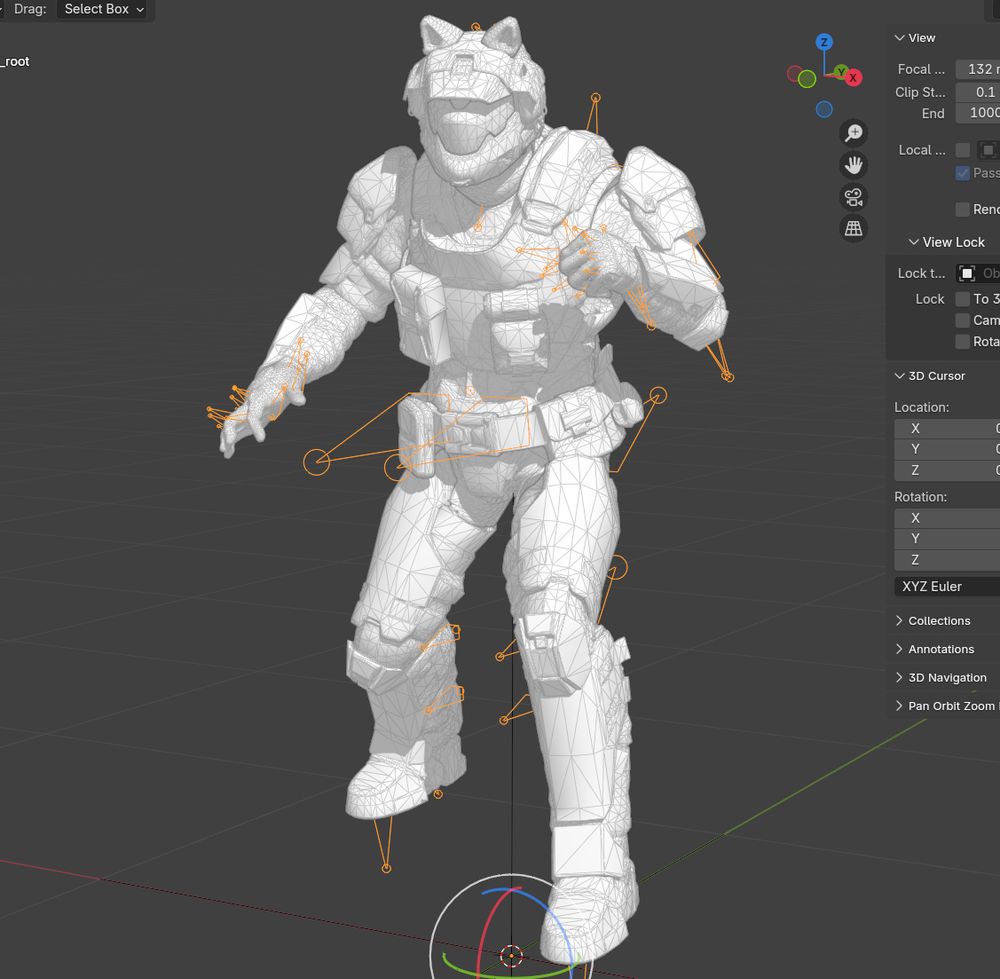Collapse the View Lock subpanel
Viewport: 1000px width, 979px height.
point(946,242)
